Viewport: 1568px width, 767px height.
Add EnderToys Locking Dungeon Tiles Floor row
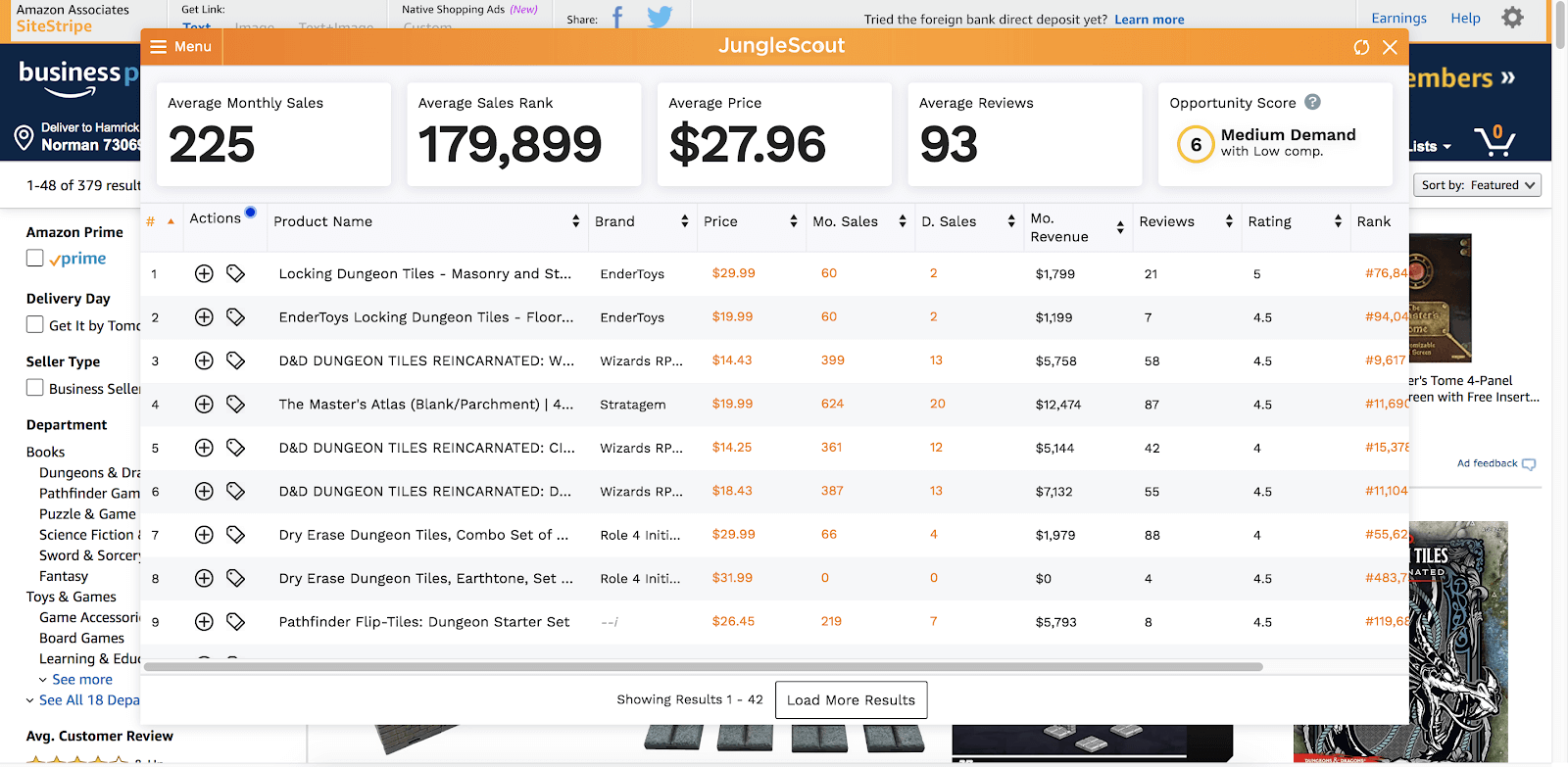[204, 317]
